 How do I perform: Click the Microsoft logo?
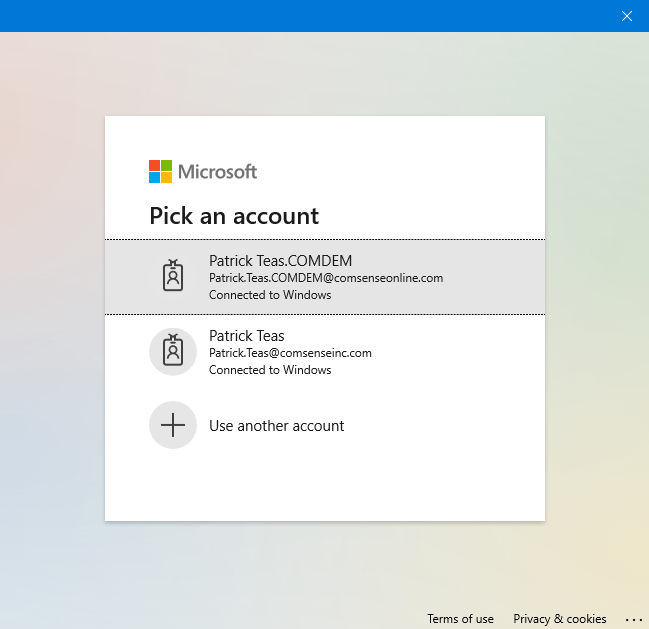pos(203,171)
